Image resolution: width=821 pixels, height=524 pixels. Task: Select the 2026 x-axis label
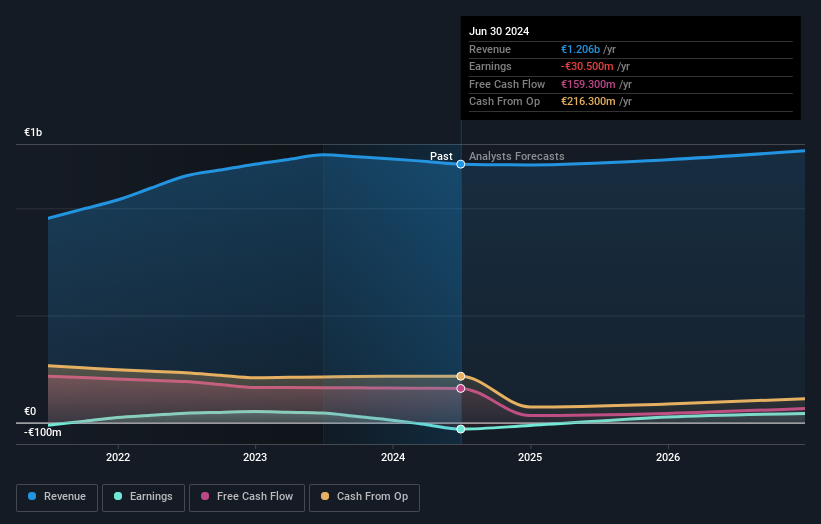click(x=668, y=457)
